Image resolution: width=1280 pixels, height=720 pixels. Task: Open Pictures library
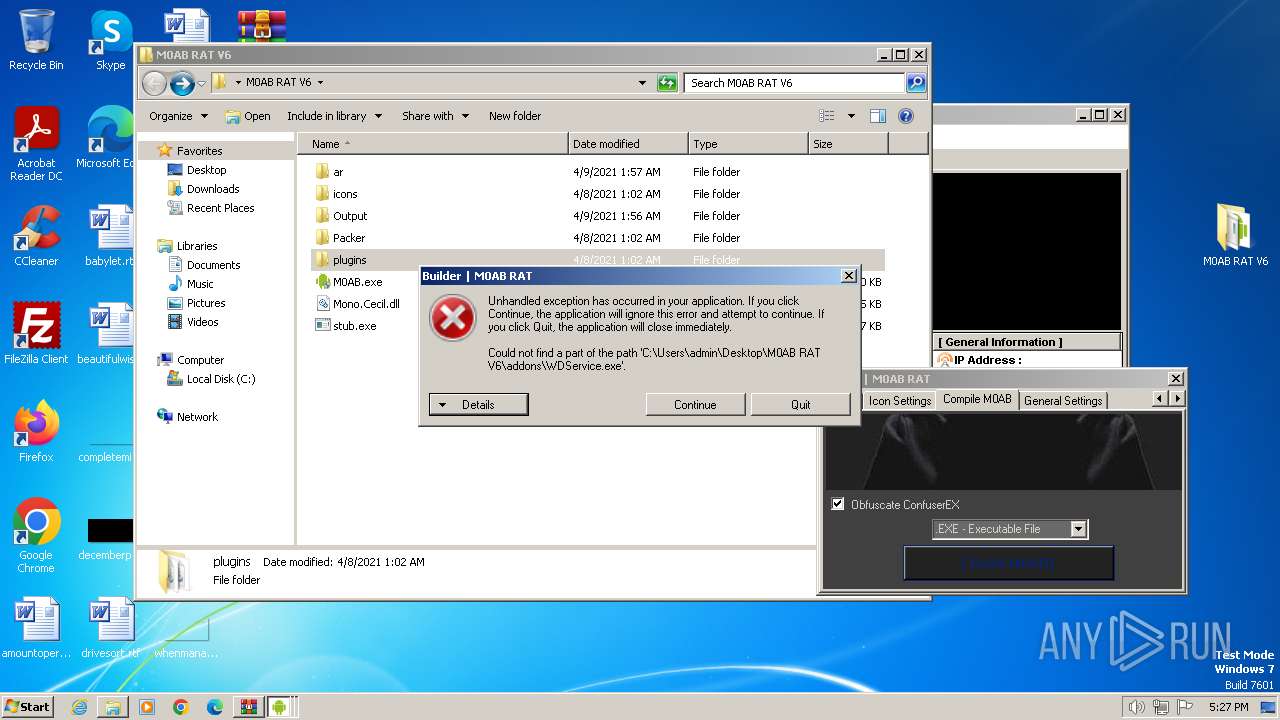[x=206, y=303]
